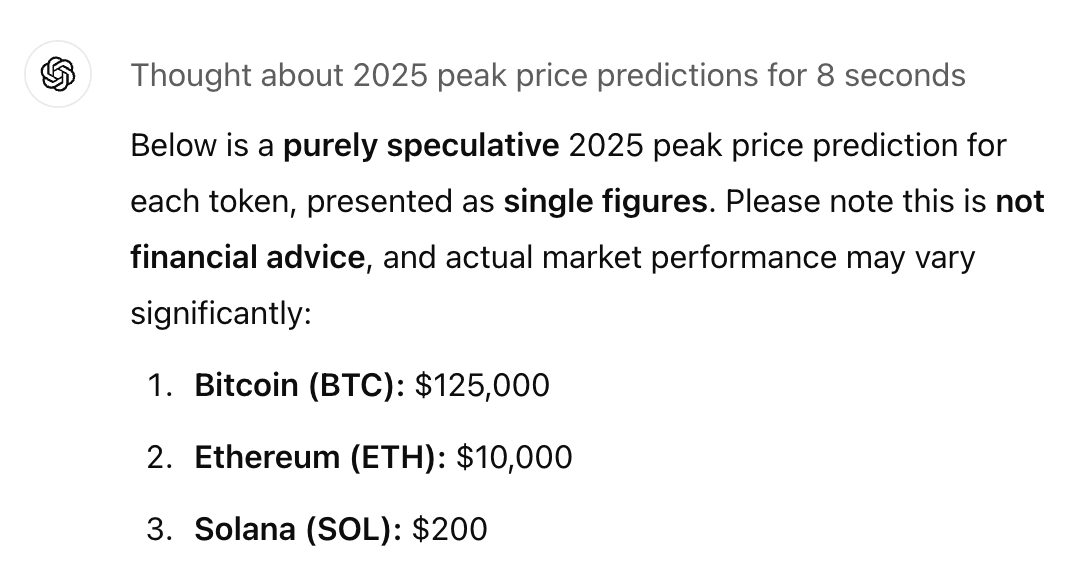The image size is (1088, 586).
Task: Click the "Please note this is" text
Action: pos(856,202)
